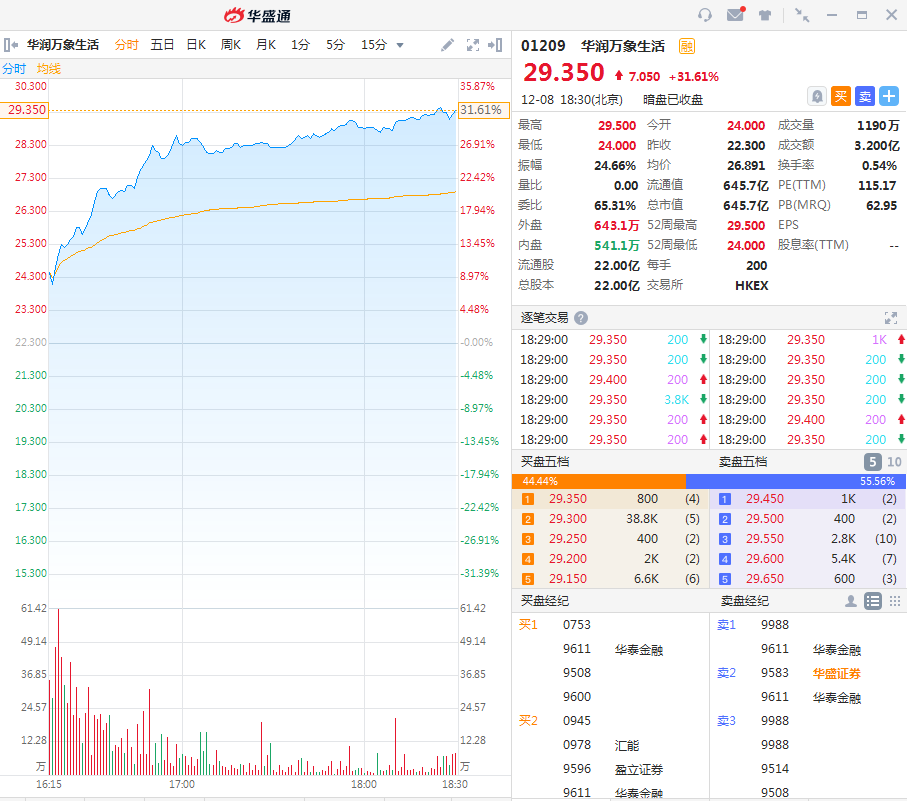This screenshot has width=907, height=801.
Task: Maximize the 华盛通 window
Action: click(862, 15)
